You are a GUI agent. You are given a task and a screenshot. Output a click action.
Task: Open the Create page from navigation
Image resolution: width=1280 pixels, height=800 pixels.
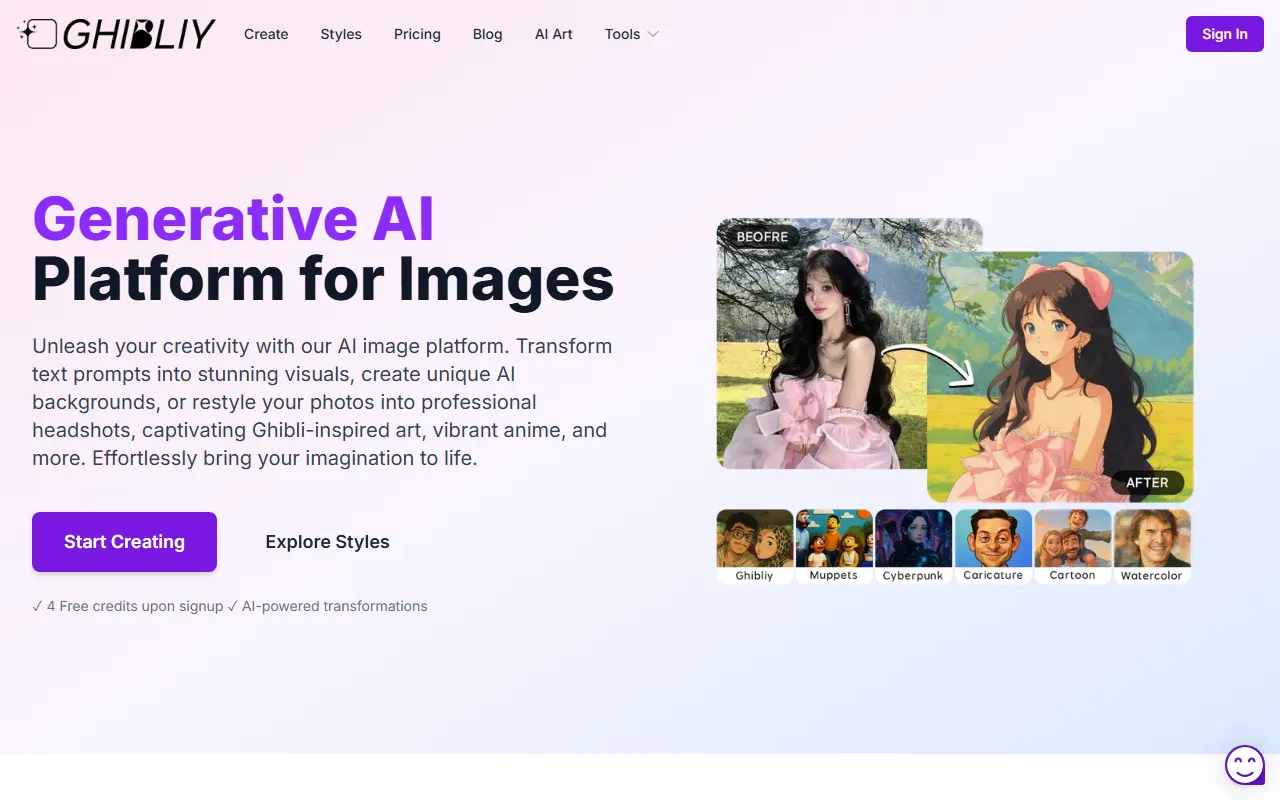pos(266,34)
